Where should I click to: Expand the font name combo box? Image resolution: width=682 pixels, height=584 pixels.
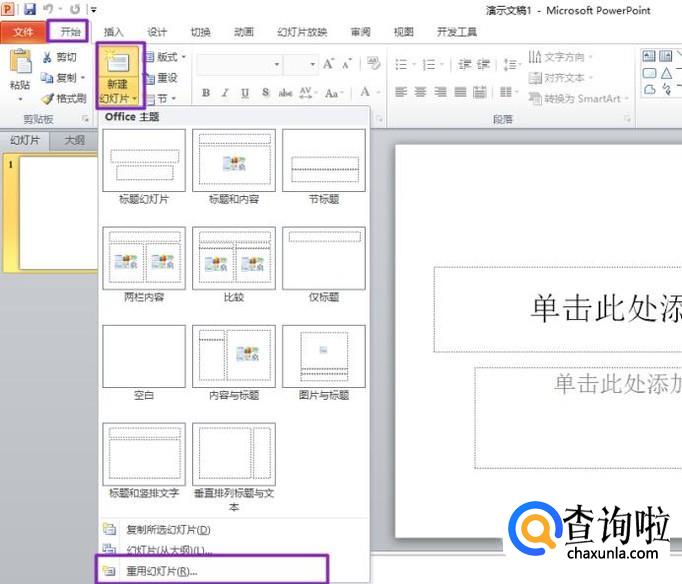[x=277, y=65]
